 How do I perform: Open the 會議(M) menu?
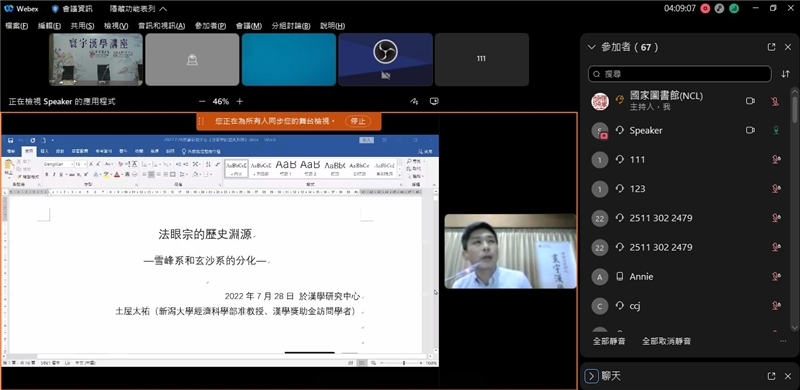tap(248, 26)
